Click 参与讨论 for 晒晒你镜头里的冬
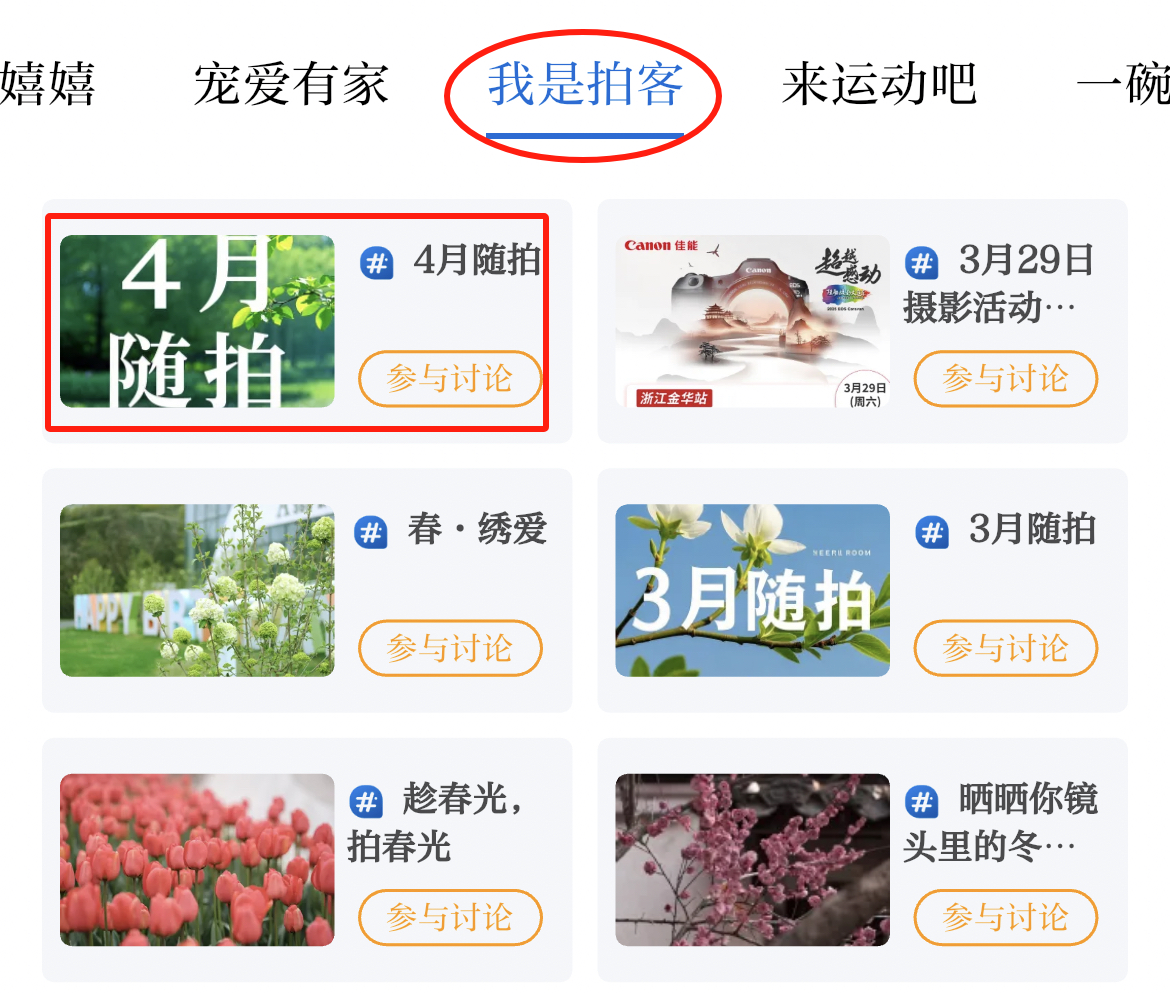The height and width of the screenshot is (993, 1170). tap(1005, 918)
